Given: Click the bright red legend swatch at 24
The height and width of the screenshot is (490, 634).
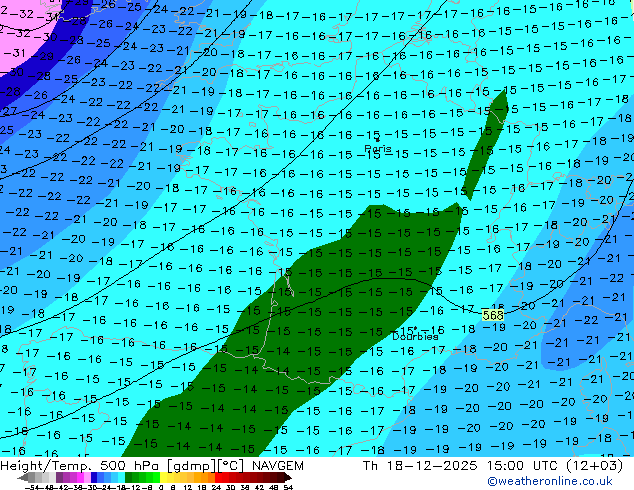Looking at the screenshot, I should [218, 477].
